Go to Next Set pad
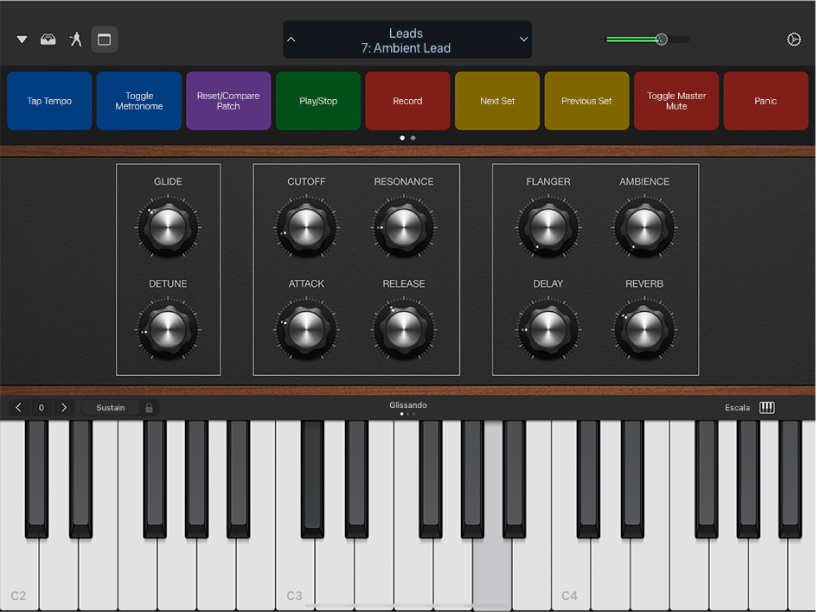 [x=497, y=101]
